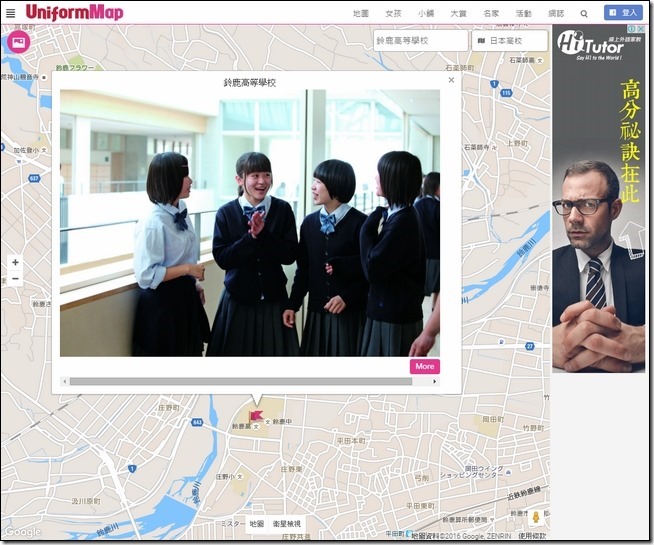654x545 pixels.
Task: Open the pink photo gallery icon
Action: pyautogui.click(x=18, y=42)
